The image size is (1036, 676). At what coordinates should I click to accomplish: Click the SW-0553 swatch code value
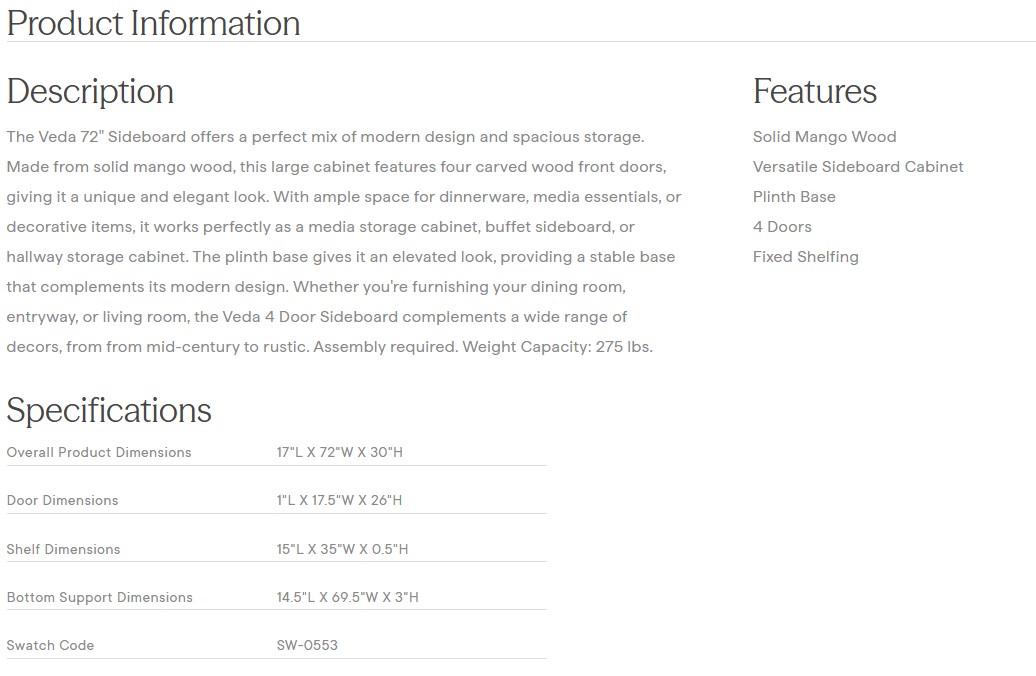click(307, 645)
